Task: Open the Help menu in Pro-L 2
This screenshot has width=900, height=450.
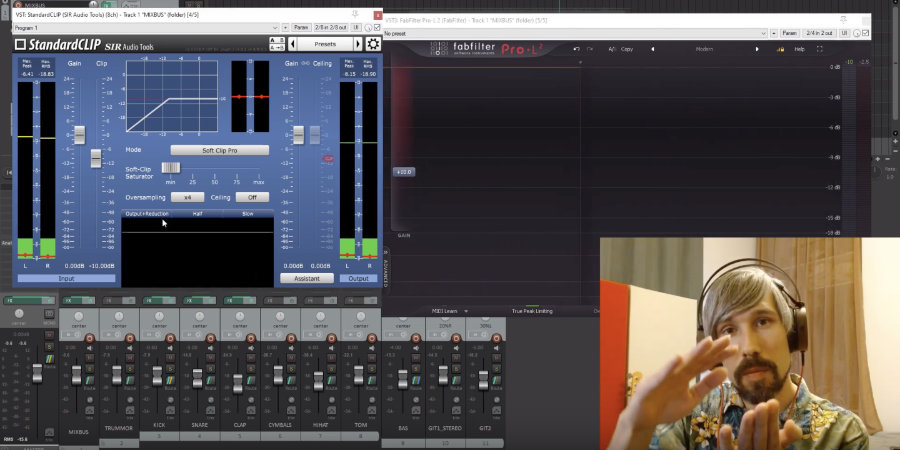Action: 799,49
